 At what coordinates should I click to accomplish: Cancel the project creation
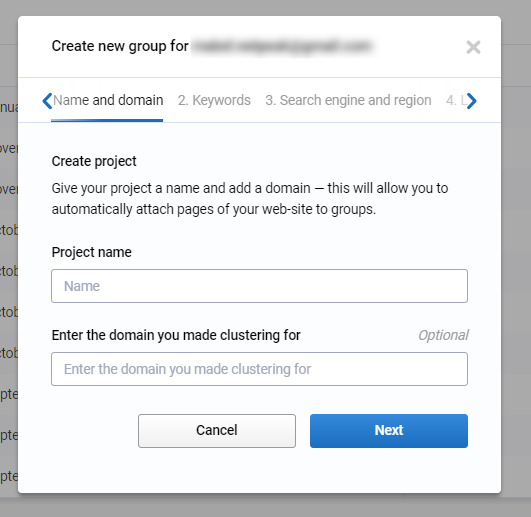[x=217, y=431]
